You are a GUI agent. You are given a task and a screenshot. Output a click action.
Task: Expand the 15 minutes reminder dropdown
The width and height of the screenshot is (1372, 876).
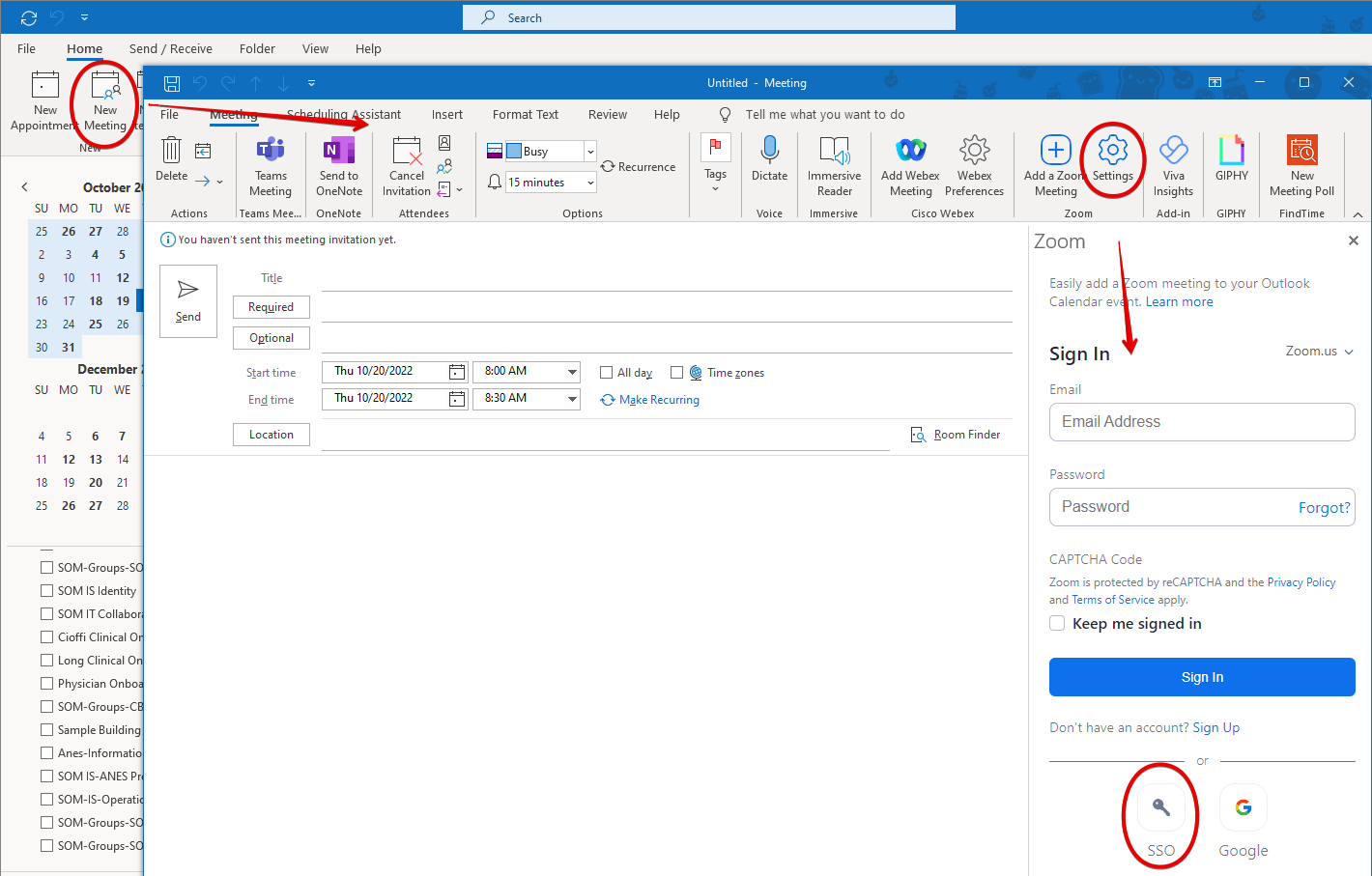589,183
